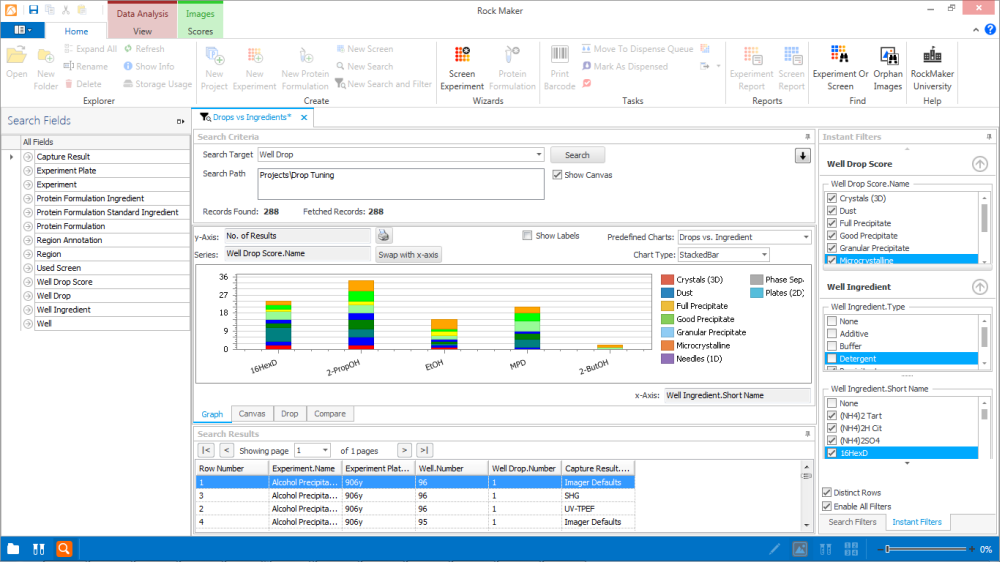Go to last results page
The image size is (1000, 562).
pos(424,450)
